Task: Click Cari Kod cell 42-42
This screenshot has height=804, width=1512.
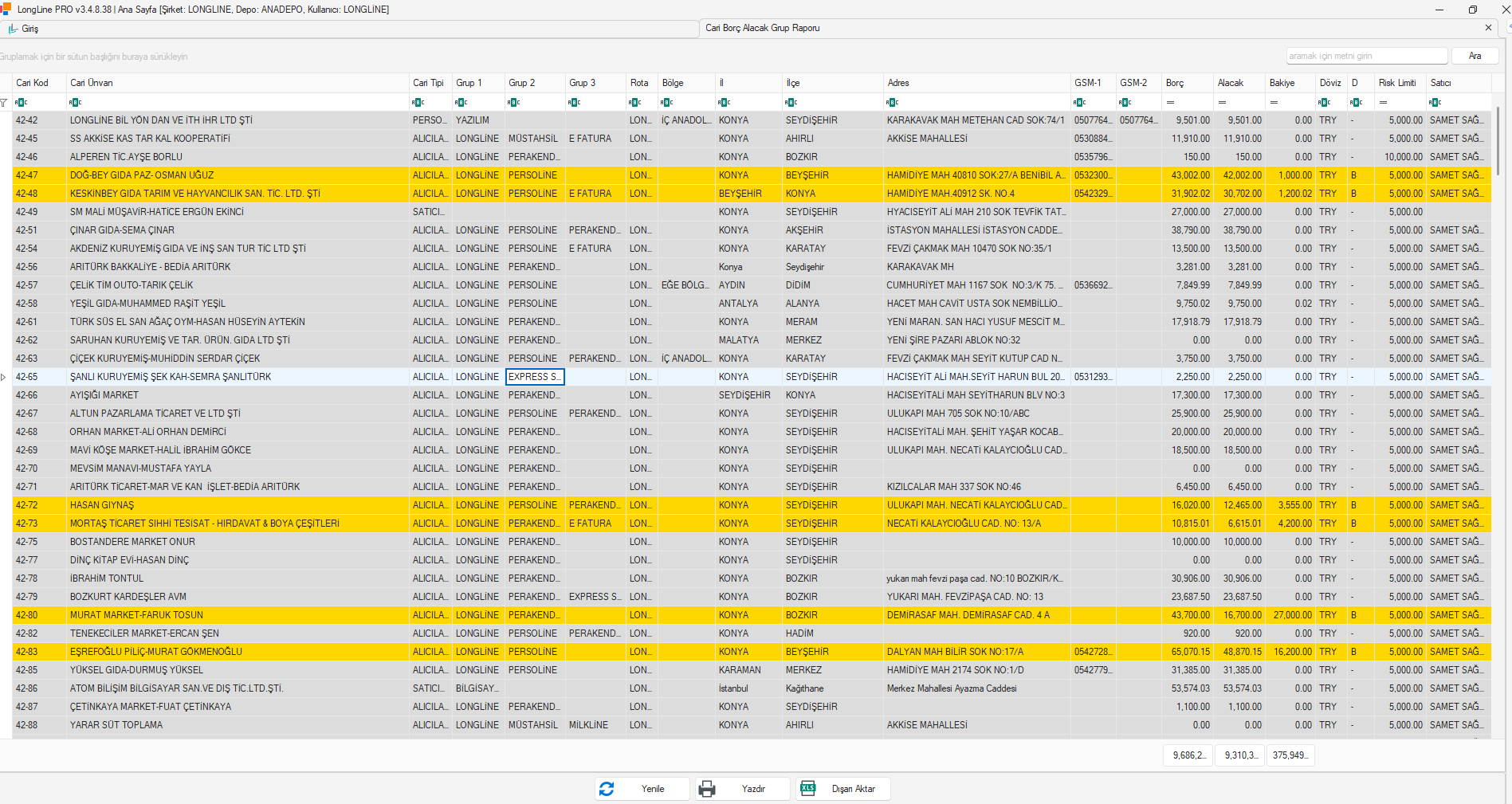Action: pos(39,120)
